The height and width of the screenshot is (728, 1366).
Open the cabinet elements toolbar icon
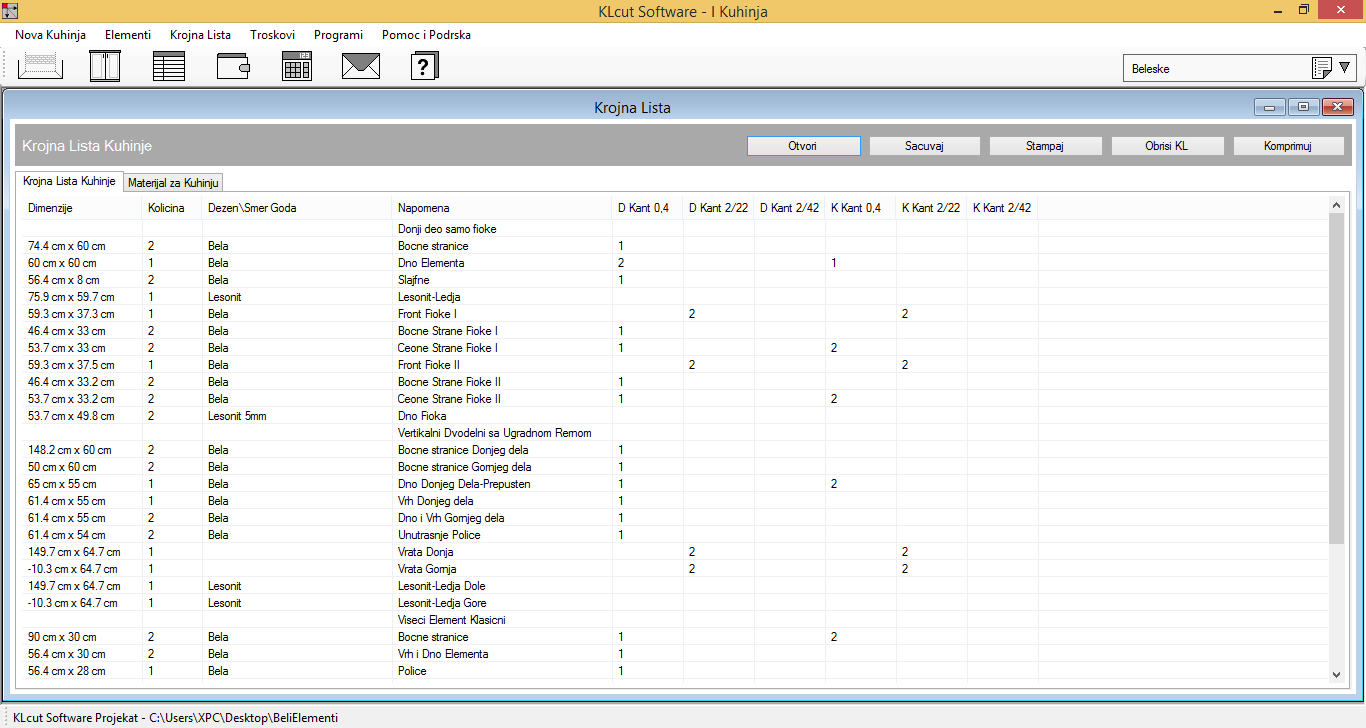[104, 67]
